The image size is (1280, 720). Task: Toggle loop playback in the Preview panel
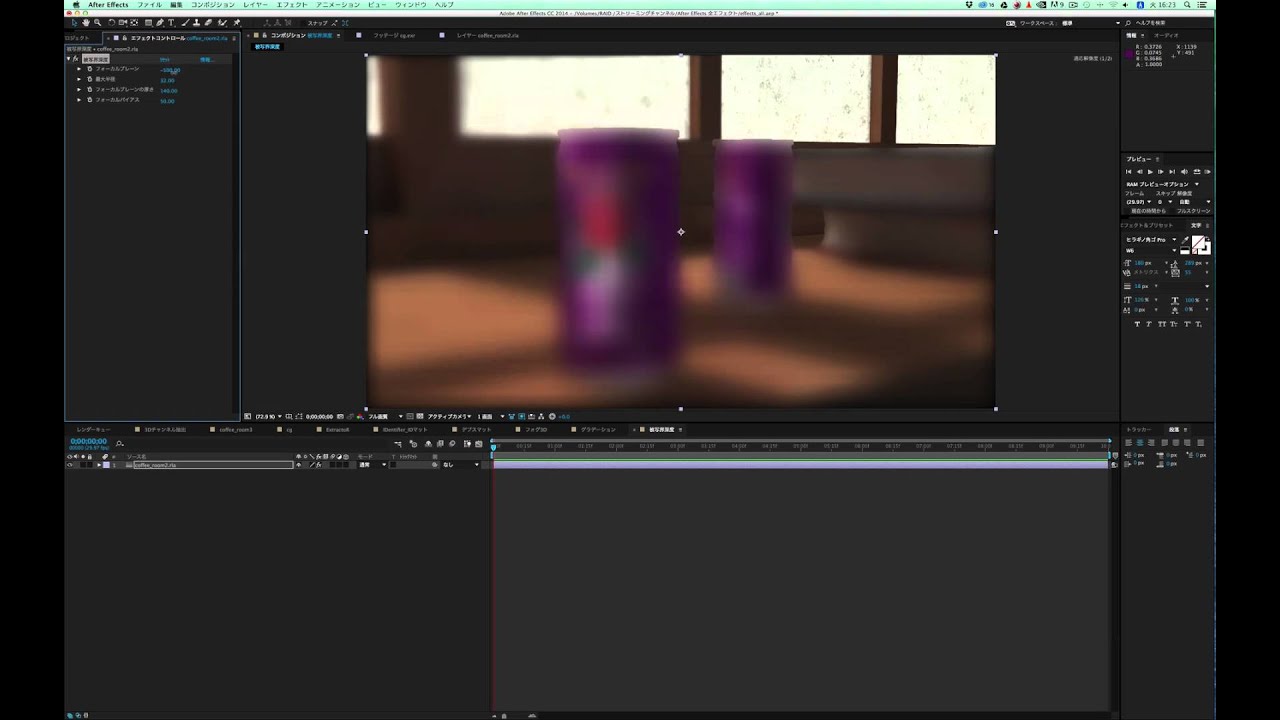(1196, 172)
